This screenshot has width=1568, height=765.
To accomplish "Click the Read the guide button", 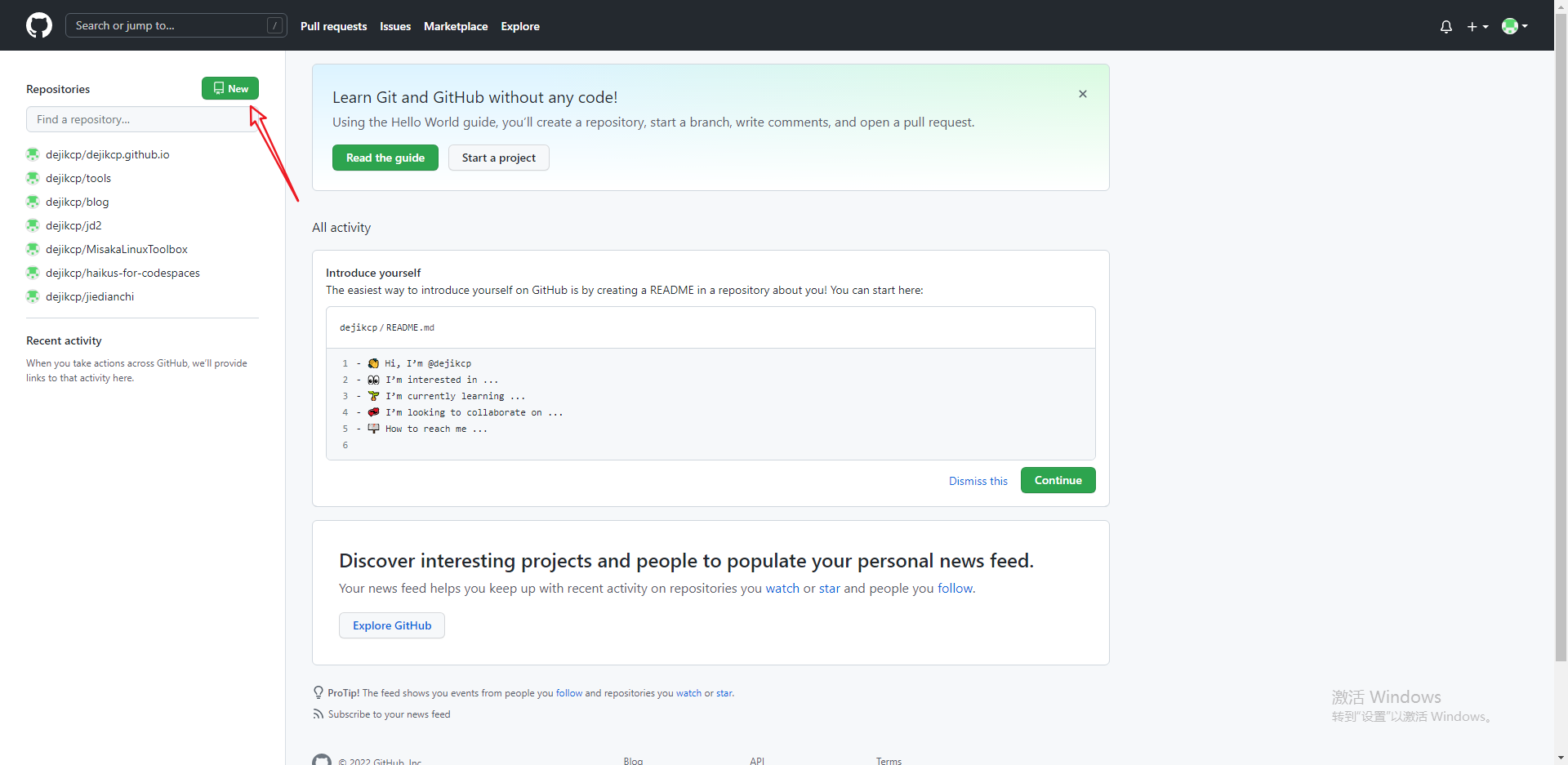I will click(x=385, y=158).
